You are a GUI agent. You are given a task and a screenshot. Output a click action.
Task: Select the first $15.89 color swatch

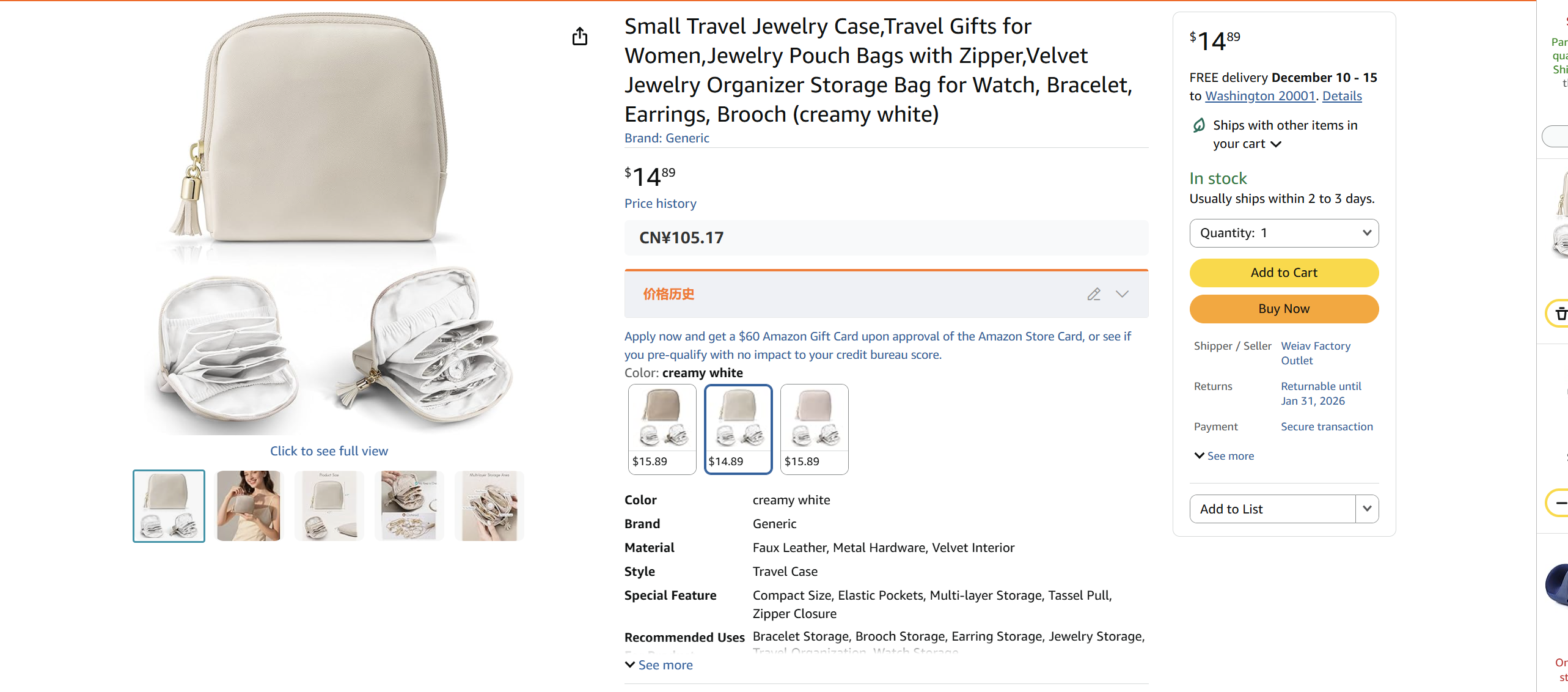coord(662,429)
